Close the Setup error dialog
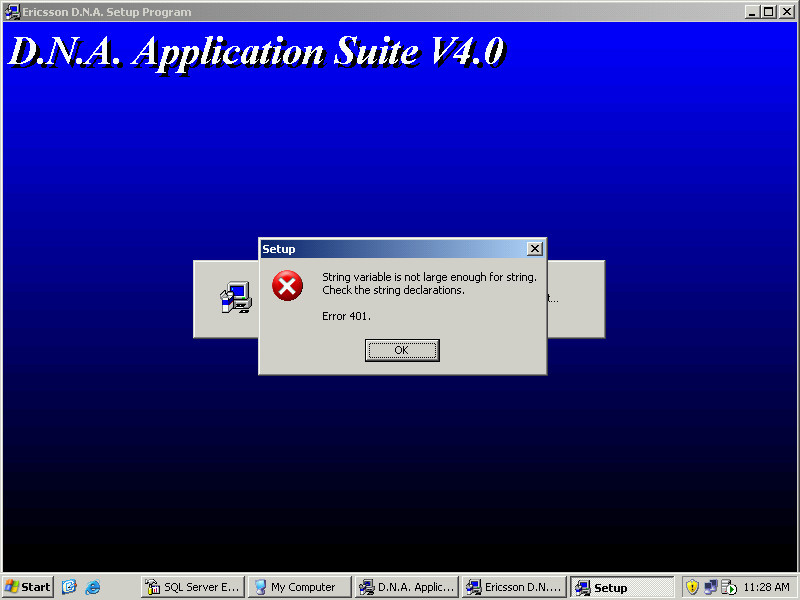The image size is (800, 600). pos(534,249)
